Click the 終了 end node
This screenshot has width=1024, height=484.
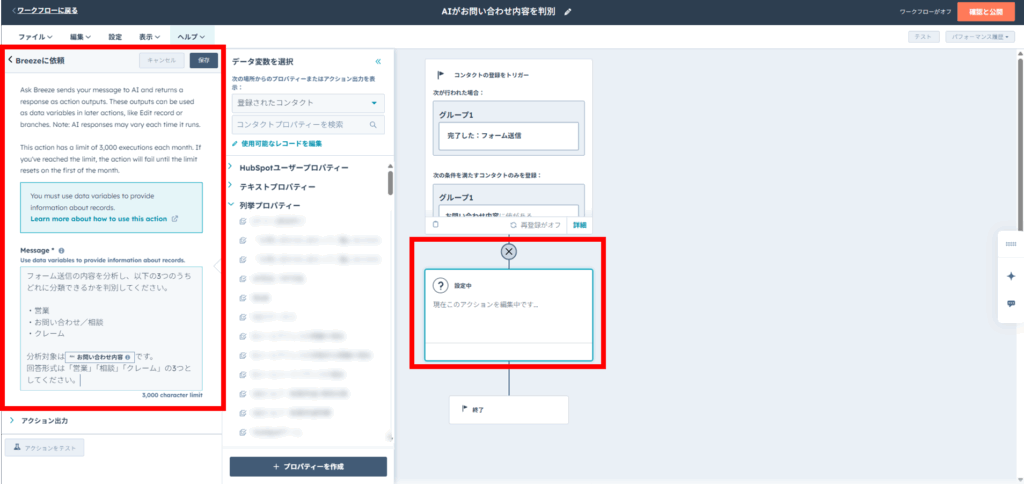click(x=509, y=410)
